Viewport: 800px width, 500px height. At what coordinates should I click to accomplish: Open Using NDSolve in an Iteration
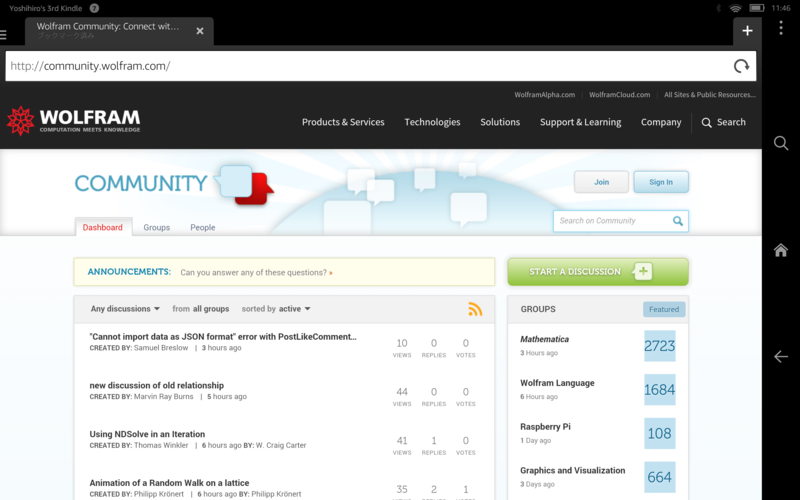point(147,434)
